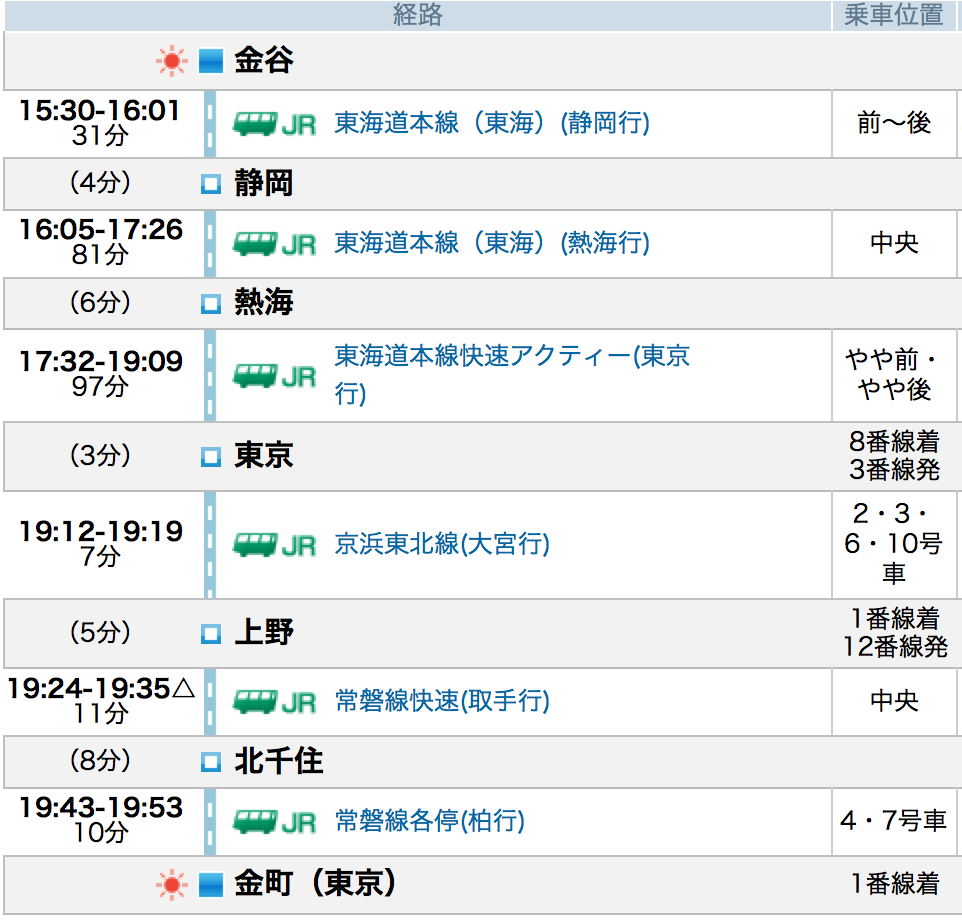Open the 東海道本線快速アクティー(東京行) link
962x924 pixels.
click(512, 374)
